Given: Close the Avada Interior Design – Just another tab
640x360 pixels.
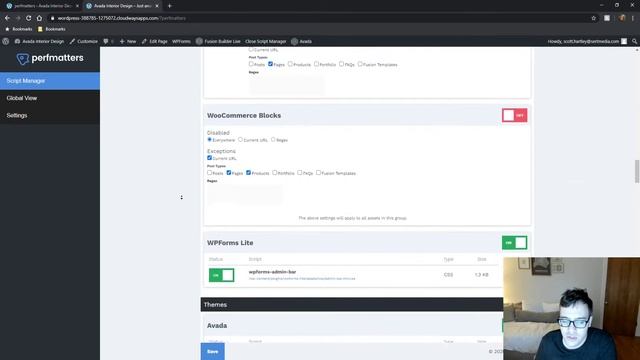Looking at the screenshot, I should pos(157,6).
